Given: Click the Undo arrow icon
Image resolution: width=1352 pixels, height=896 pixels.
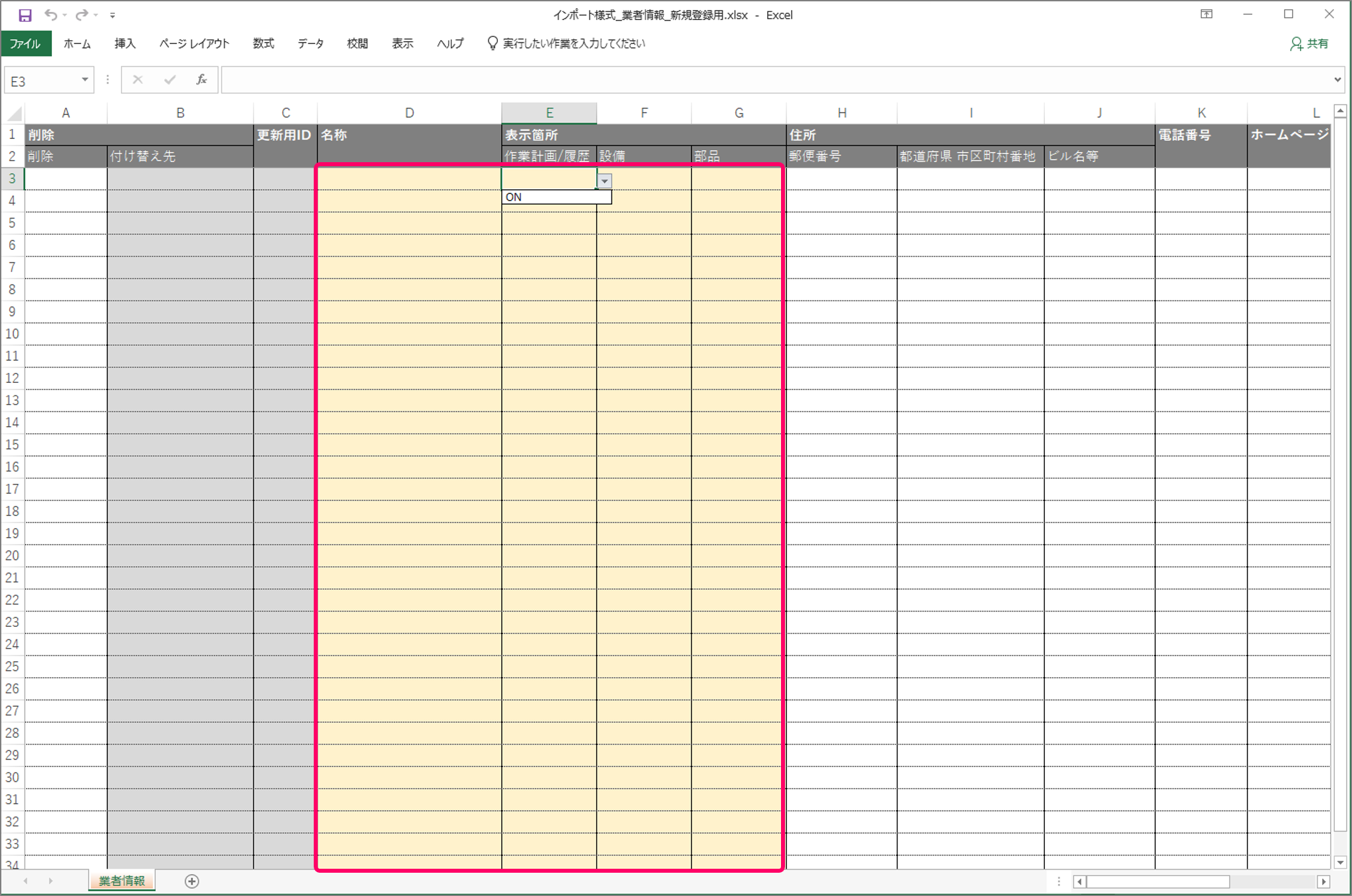Looking at the screenshot, I should click(51, 15).
